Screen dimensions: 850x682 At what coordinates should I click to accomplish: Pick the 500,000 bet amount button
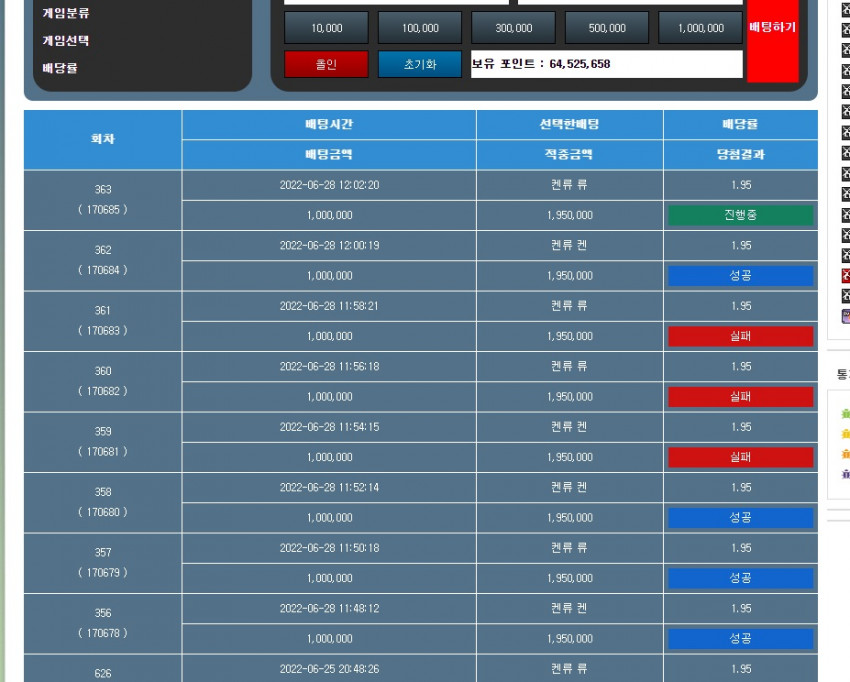[607, 28]
